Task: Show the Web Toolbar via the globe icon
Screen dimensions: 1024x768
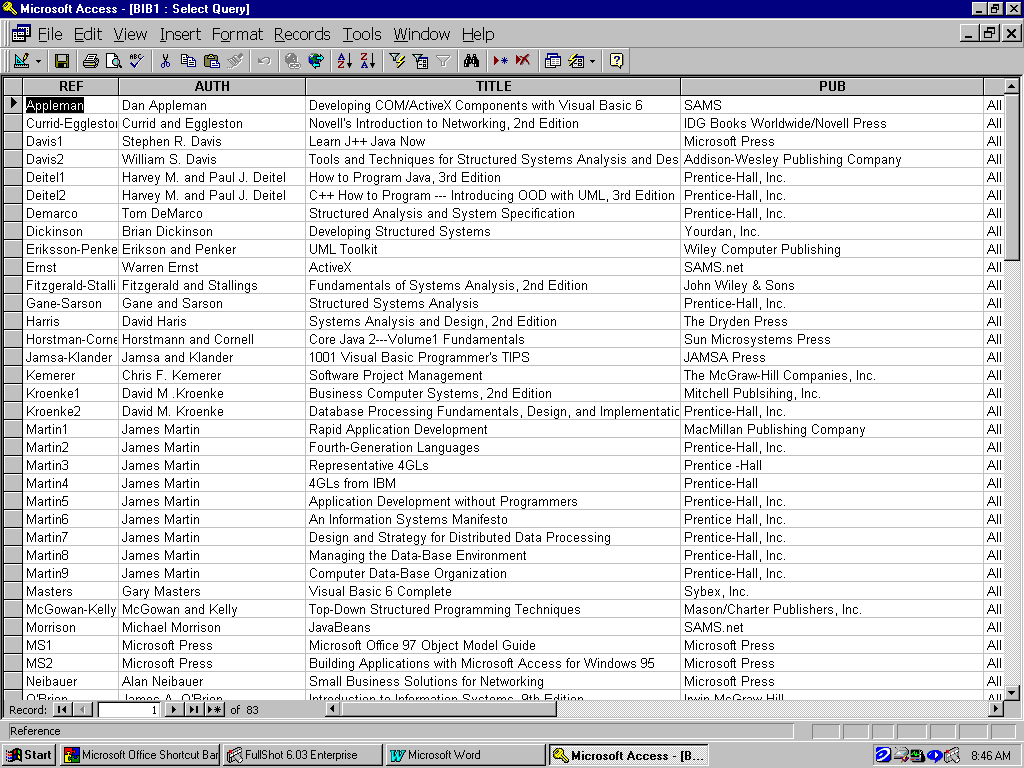Action: pos(316,61)
